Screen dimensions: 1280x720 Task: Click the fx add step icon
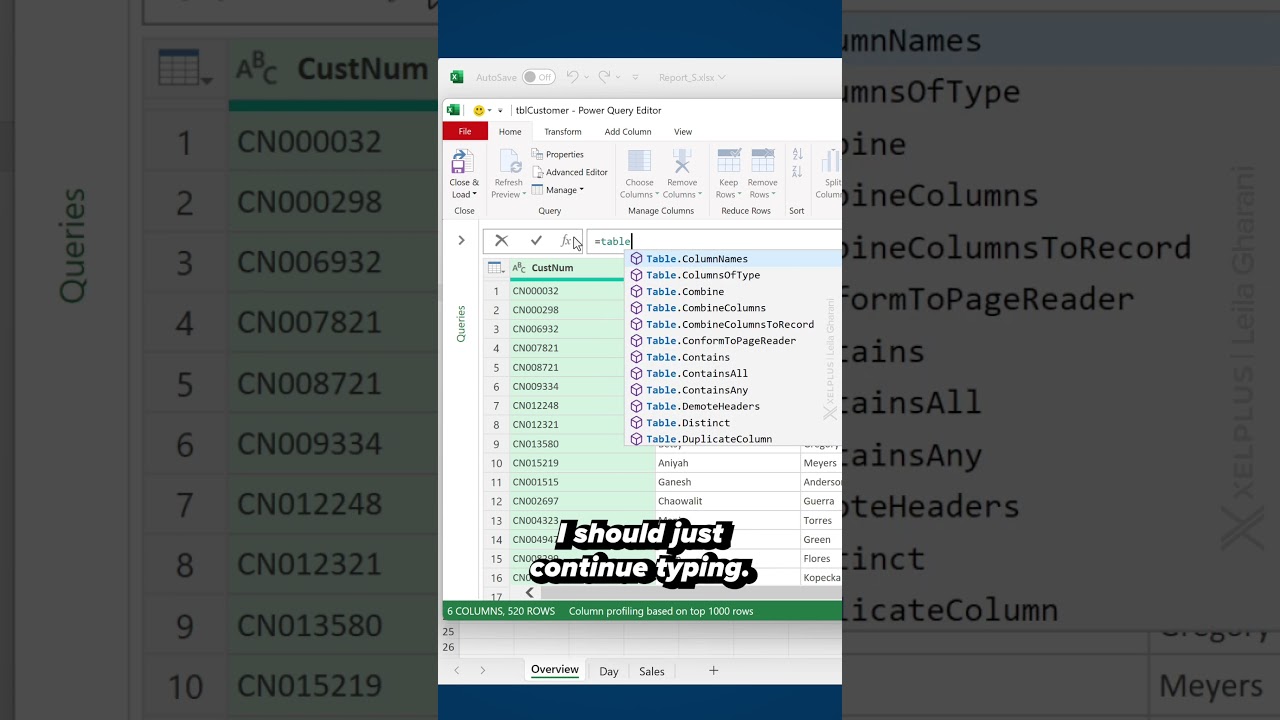point(566,241)
